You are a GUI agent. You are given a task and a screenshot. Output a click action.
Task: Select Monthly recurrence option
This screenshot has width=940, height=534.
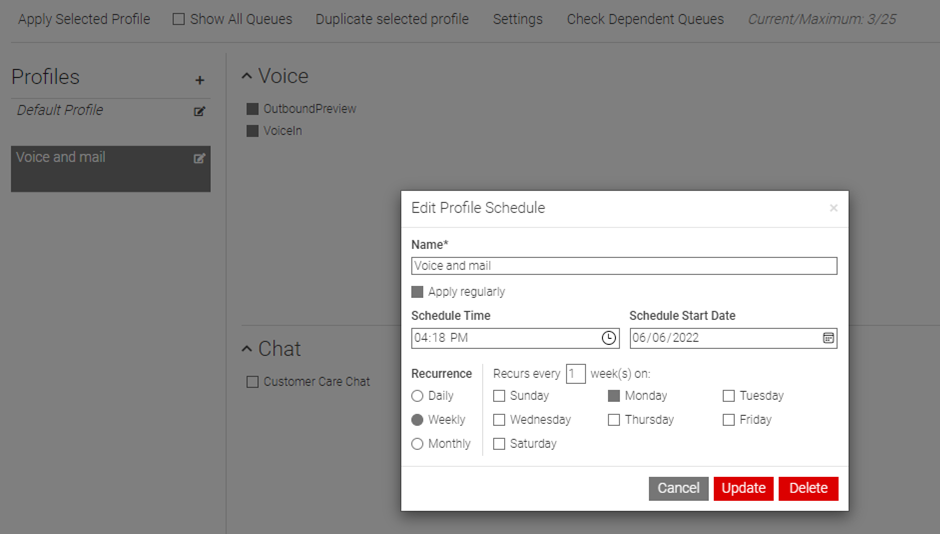click(417, 444)
